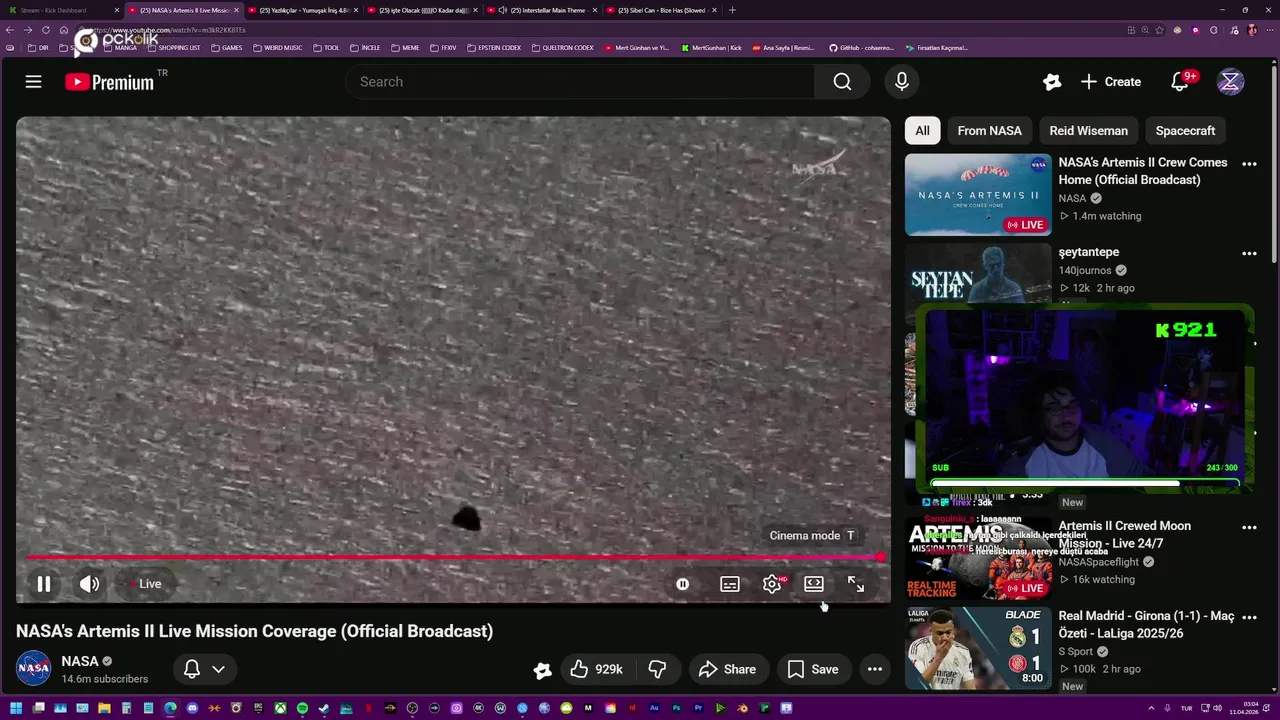Toggle autoplay switch in player
Screen dimensions: 1280x720
tap(682, 584)
